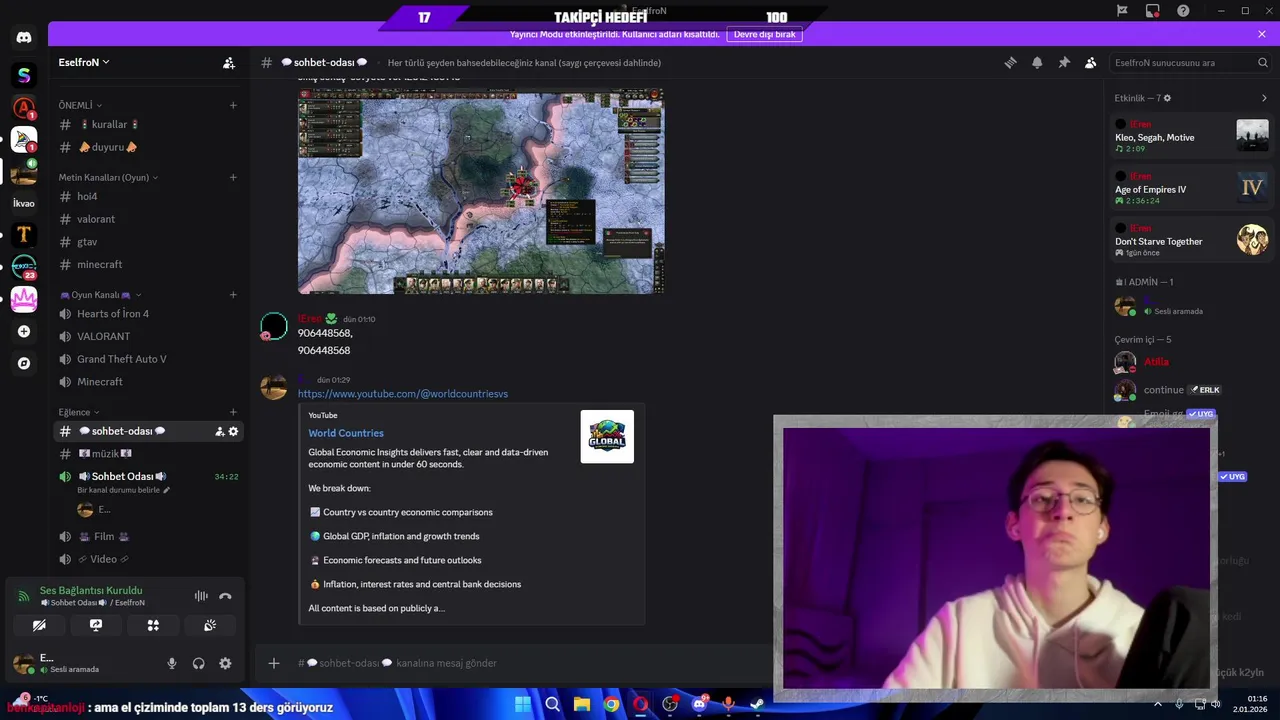Open EselfroN server dropdown menu
This screenshot has height=720, width=1280.
coord(84,62)
